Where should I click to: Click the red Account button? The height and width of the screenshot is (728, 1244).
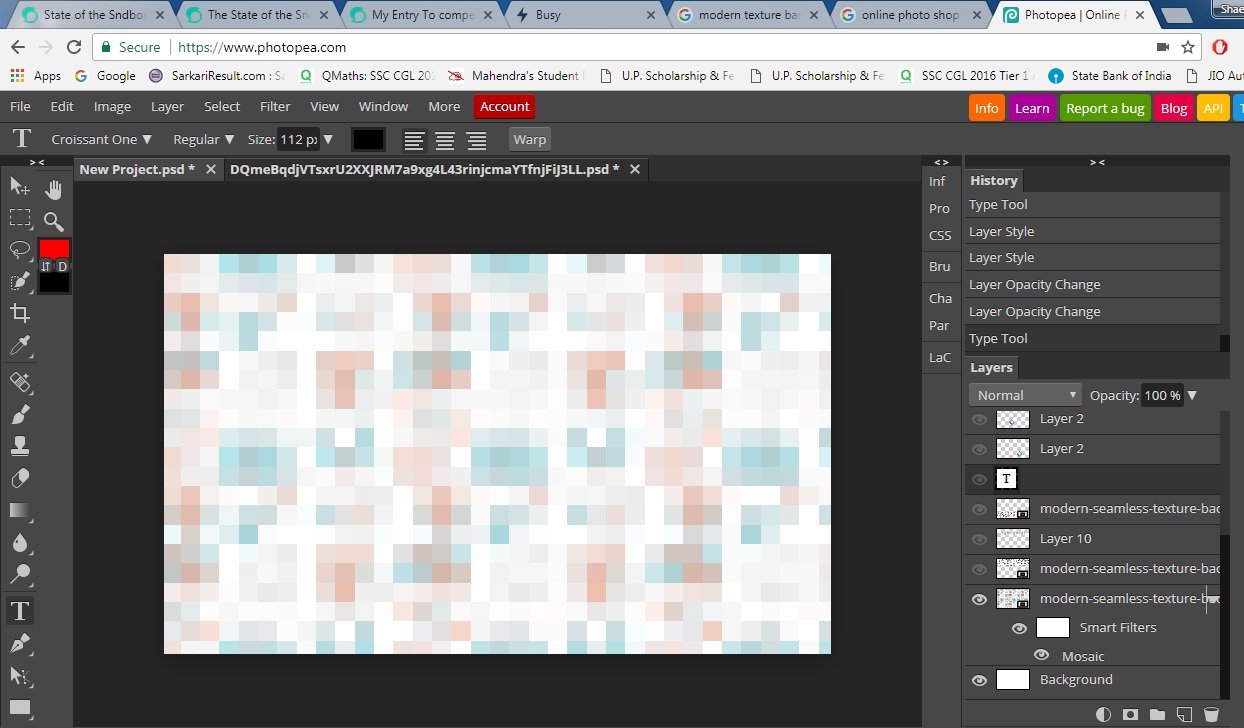[505, 106]
